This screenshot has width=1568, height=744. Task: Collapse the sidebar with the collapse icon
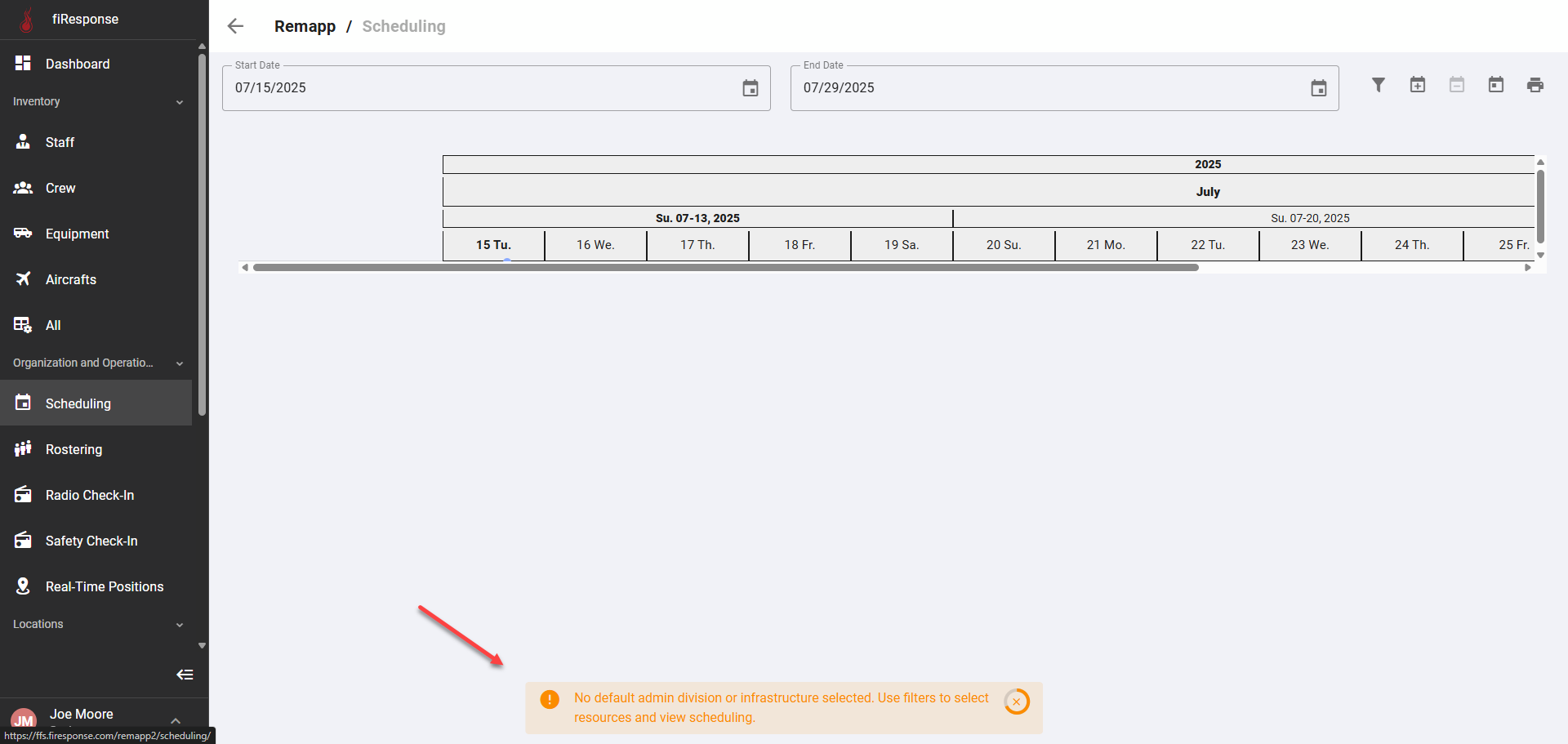(185, 675)
